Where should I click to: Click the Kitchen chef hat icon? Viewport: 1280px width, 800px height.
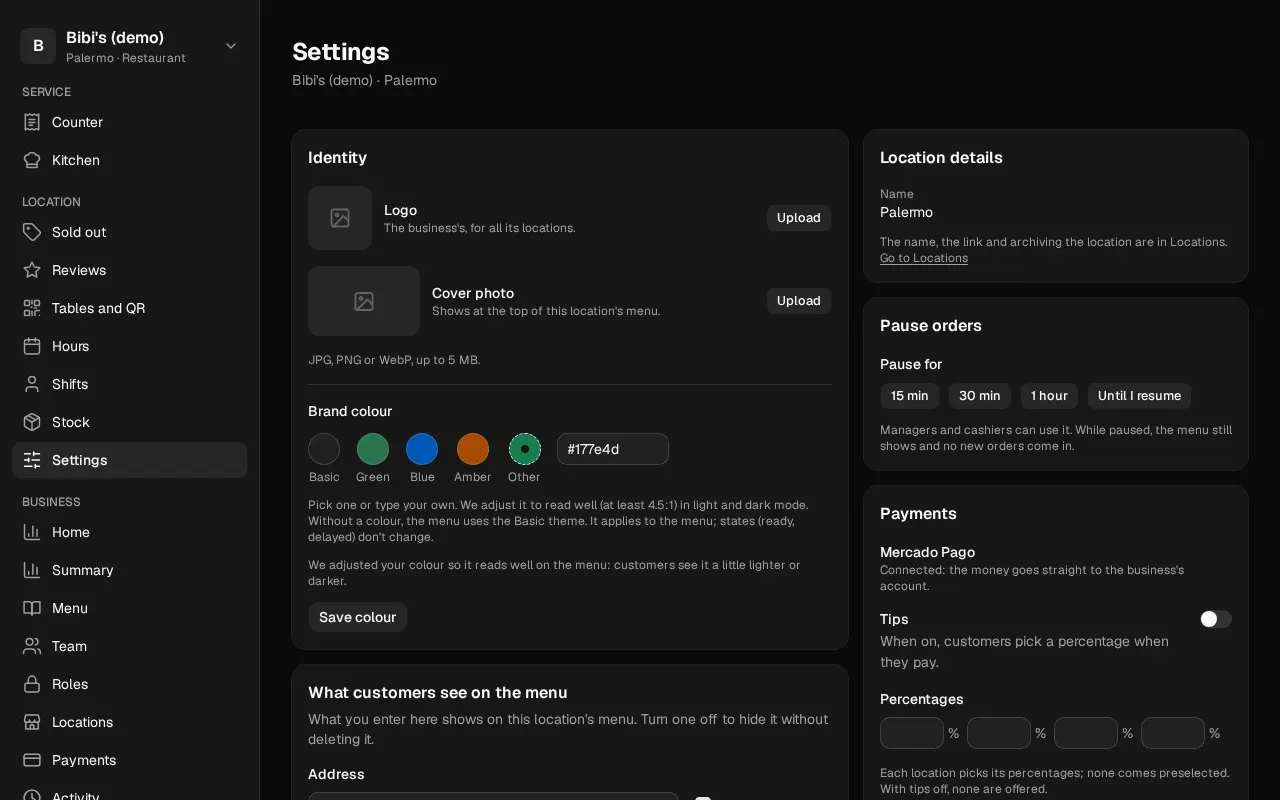(32, 160)
